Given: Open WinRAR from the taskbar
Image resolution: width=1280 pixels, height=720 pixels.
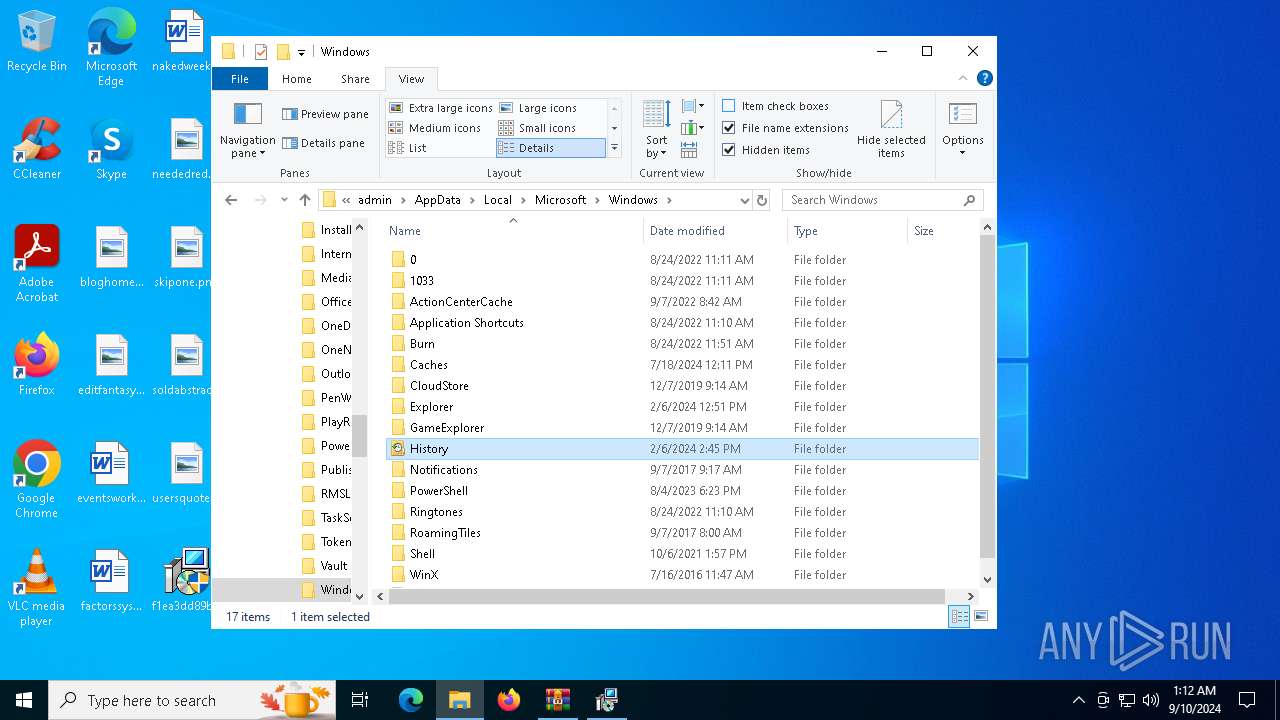Looking at the screenshot, I should [x=557, y=700].
